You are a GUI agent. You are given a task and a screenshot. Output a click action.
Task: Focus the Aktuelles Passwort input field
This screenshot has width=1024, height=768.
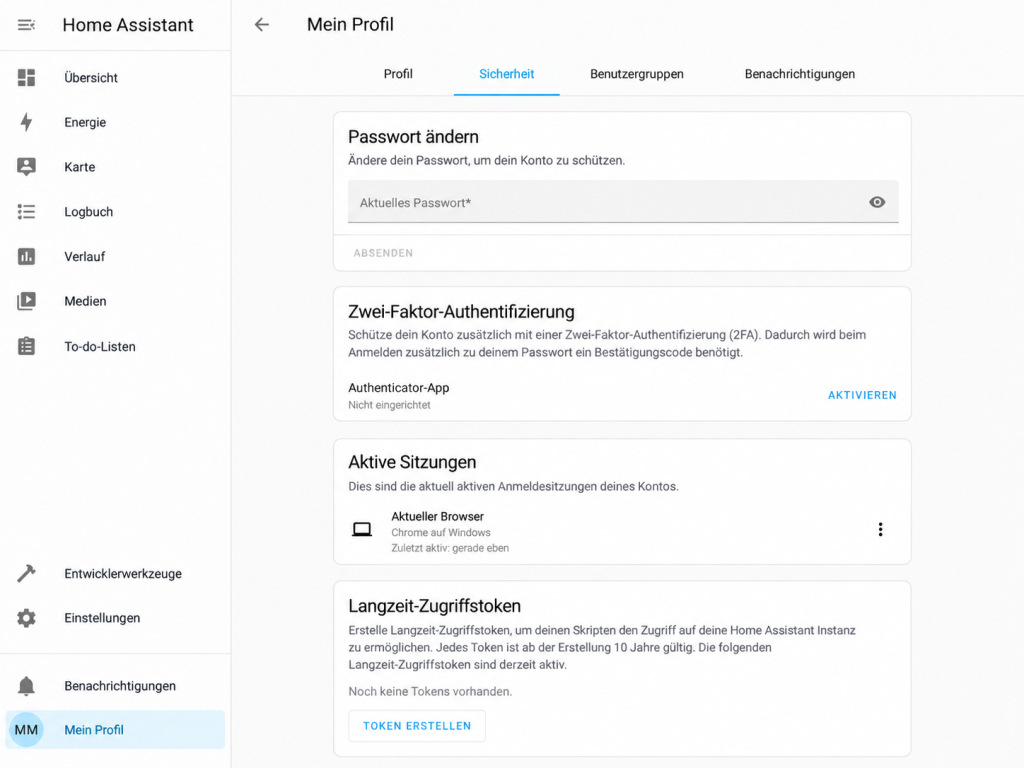(623, 202)
